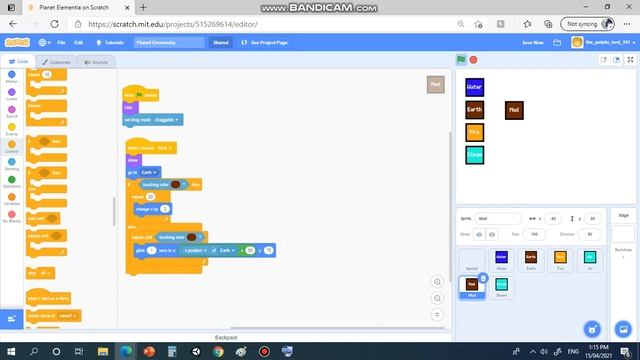Open the Backpack bar

226,337
